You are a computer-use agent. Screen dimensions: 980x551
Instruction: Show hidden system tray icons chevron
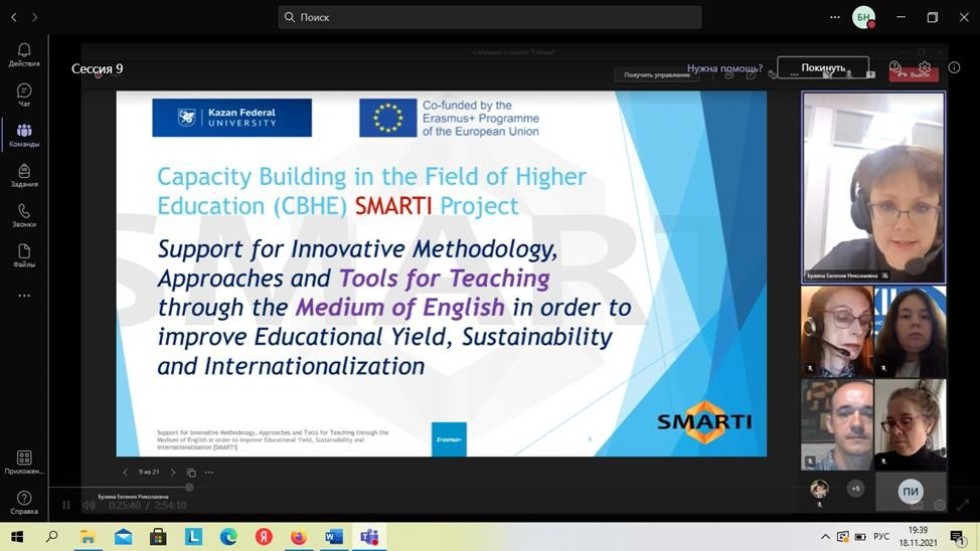[826, 537]
